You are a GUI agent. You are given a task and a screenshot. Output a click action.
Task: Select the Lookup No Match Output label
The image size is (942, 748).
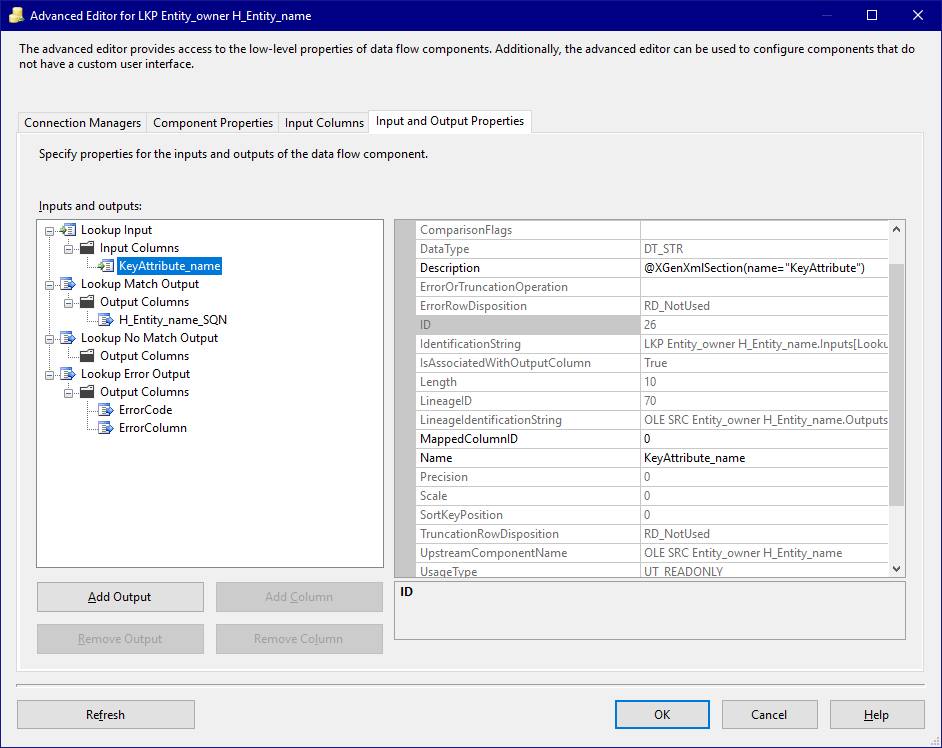pos(150,338)
